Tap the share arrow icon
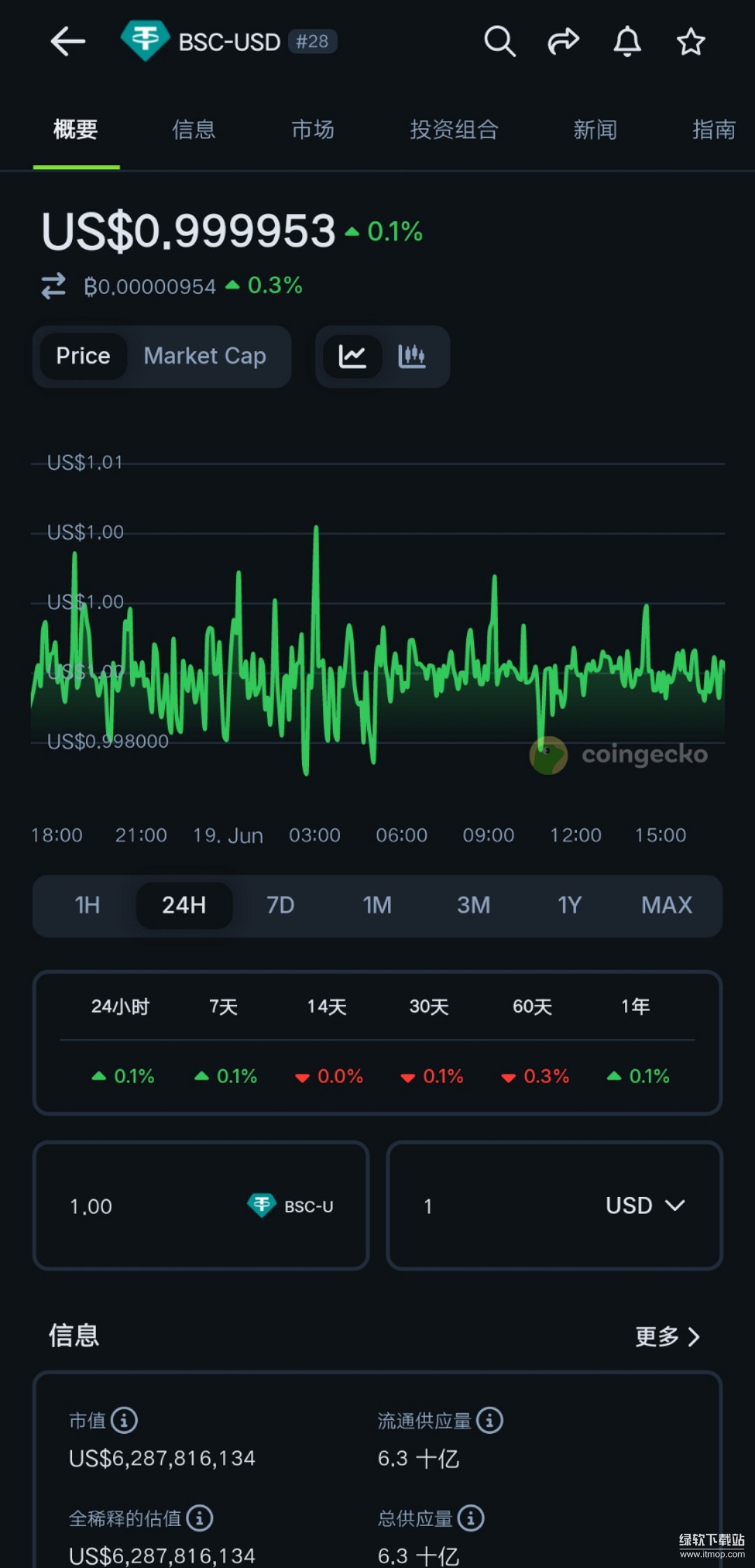This screenshot has width=755, height=1568. pyautogui.click(x=563, y=42)
